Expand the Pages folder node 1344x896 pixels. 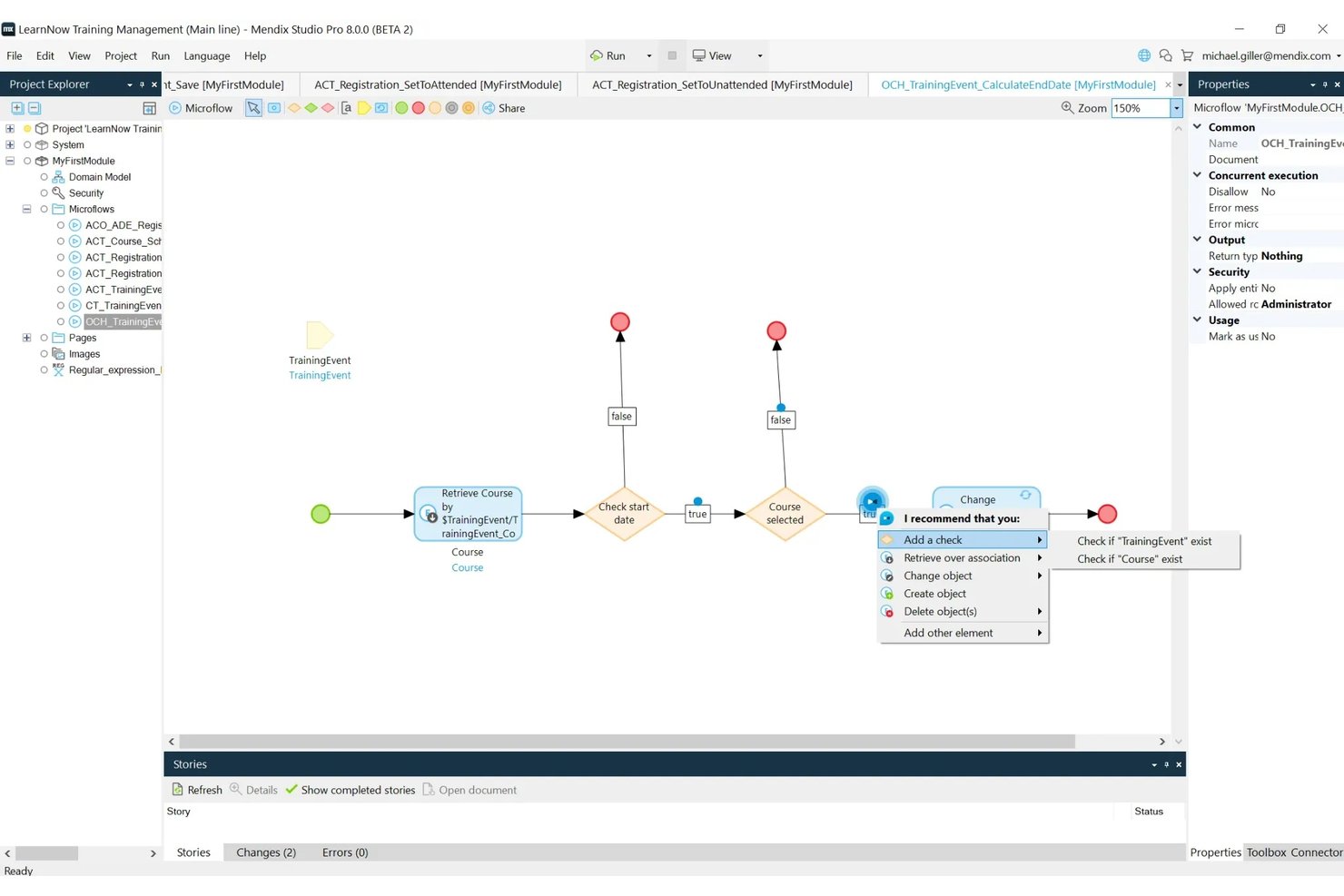(x=26, y=338)
